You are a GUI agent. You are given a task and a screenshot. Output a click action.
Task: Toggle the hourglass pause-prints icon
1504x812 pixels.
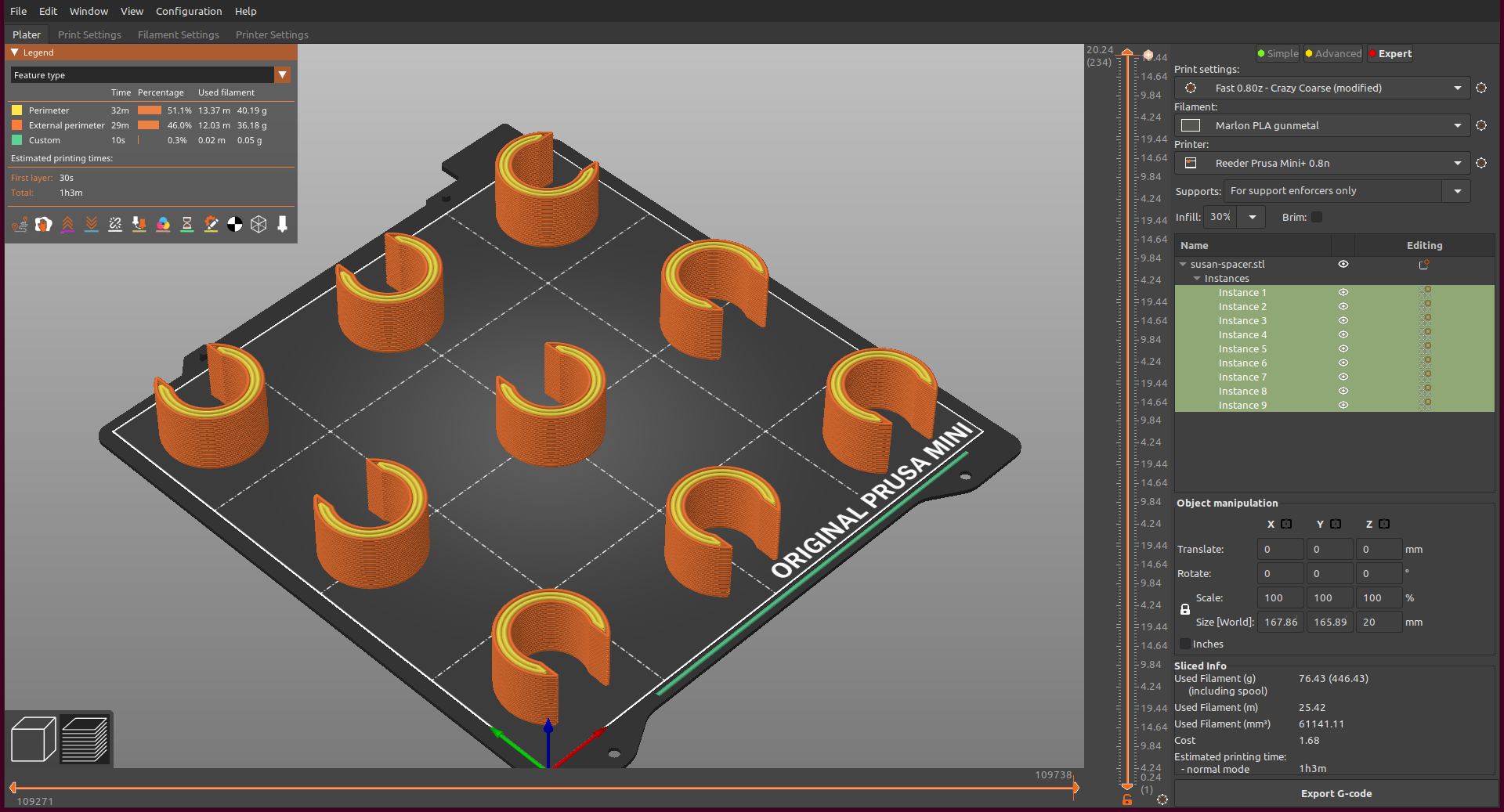[187, 225]
